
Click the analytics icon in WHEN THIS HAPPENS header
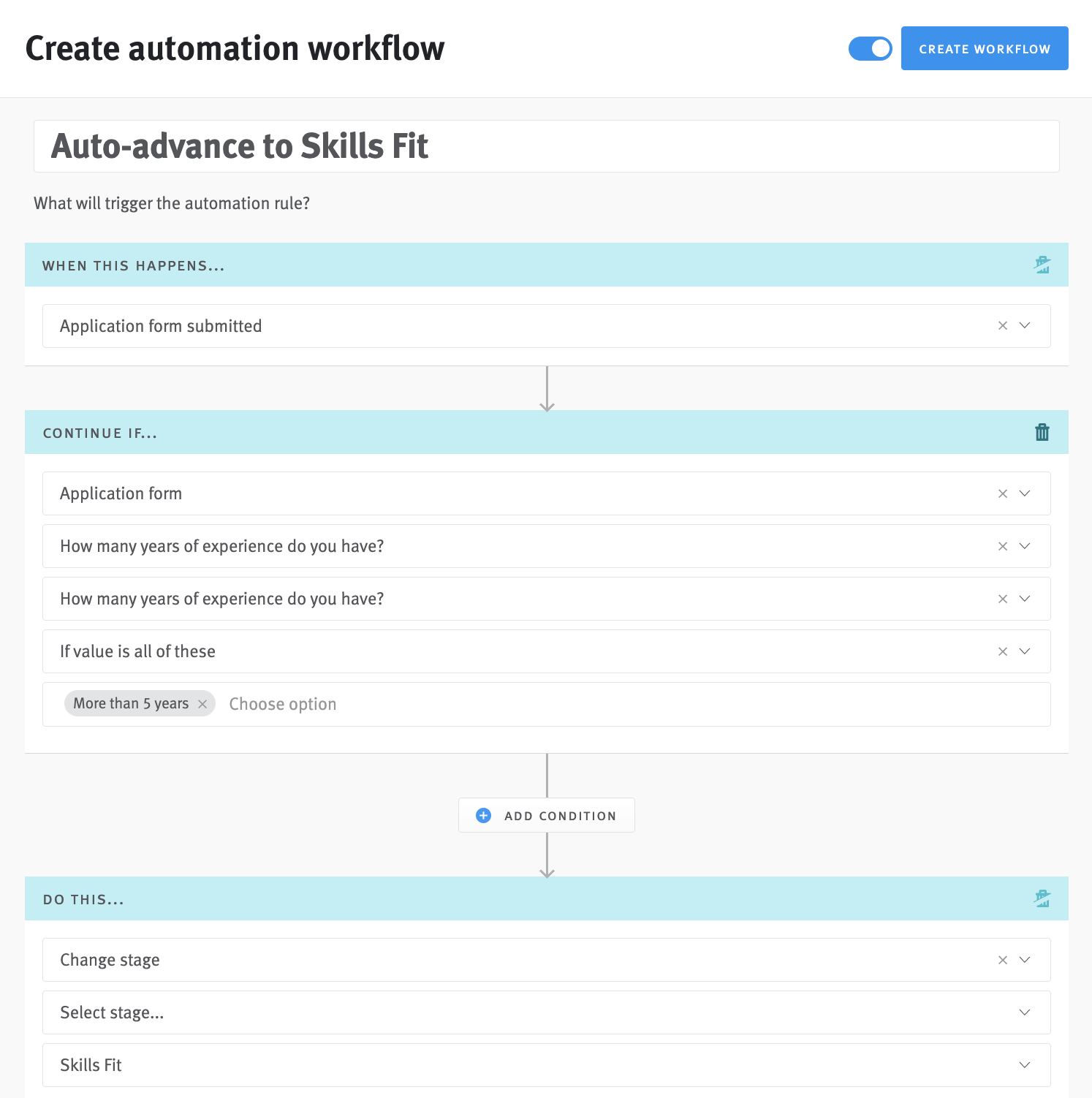click(x=1042, y=265)
